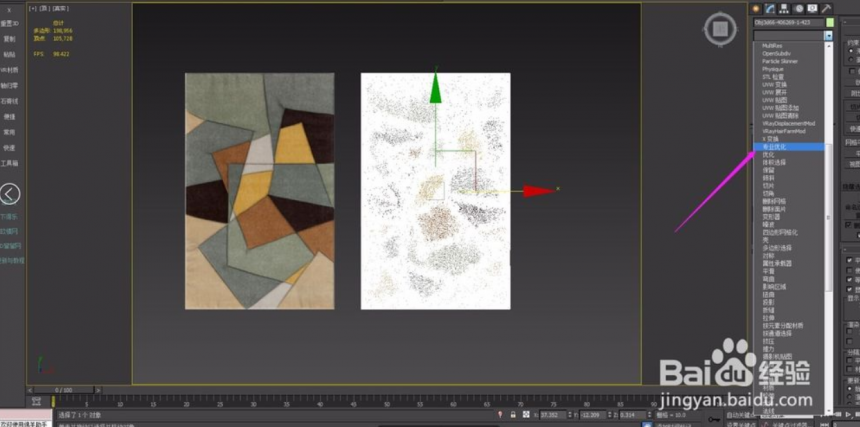Select VRayDisplacementMod modifier

pyautogui.click(x=789, y=123)
